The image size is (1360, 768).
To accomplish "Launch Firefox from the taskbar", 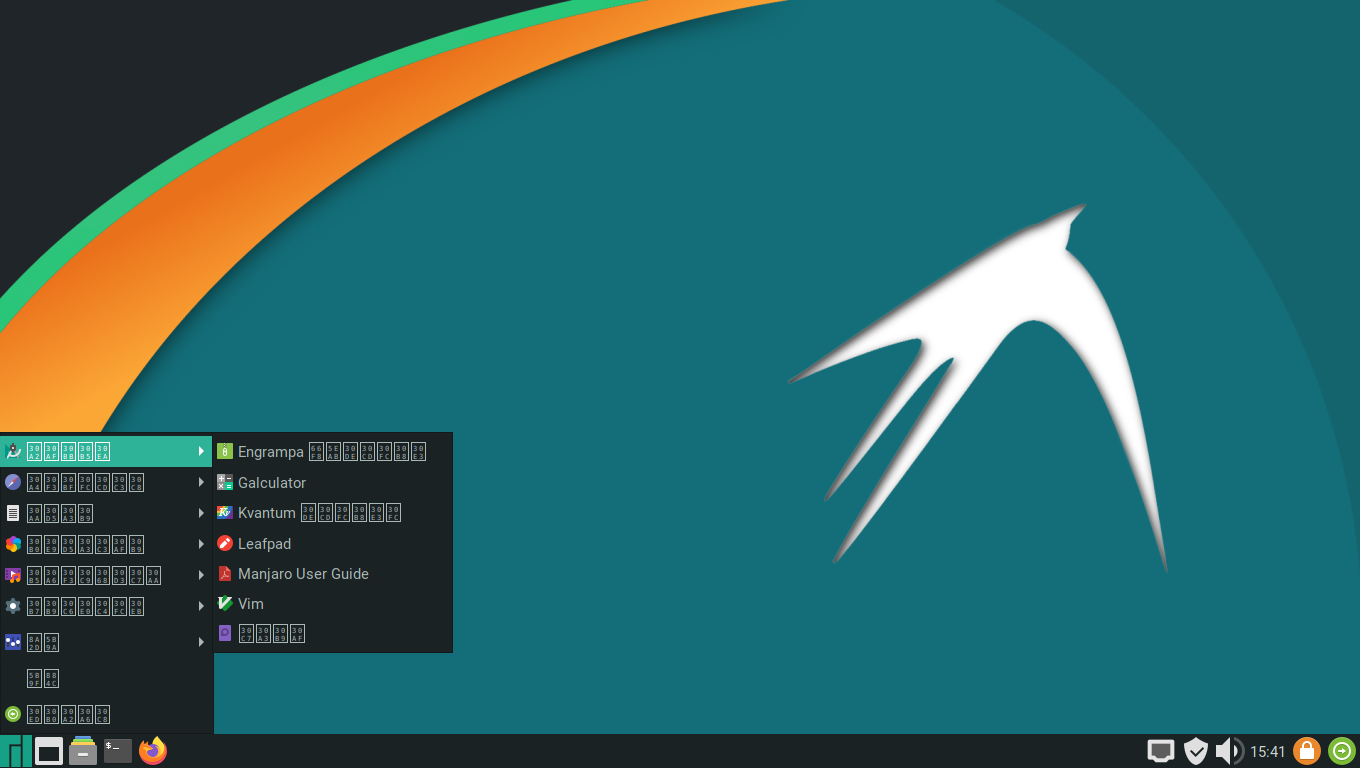I will [153, 751].
